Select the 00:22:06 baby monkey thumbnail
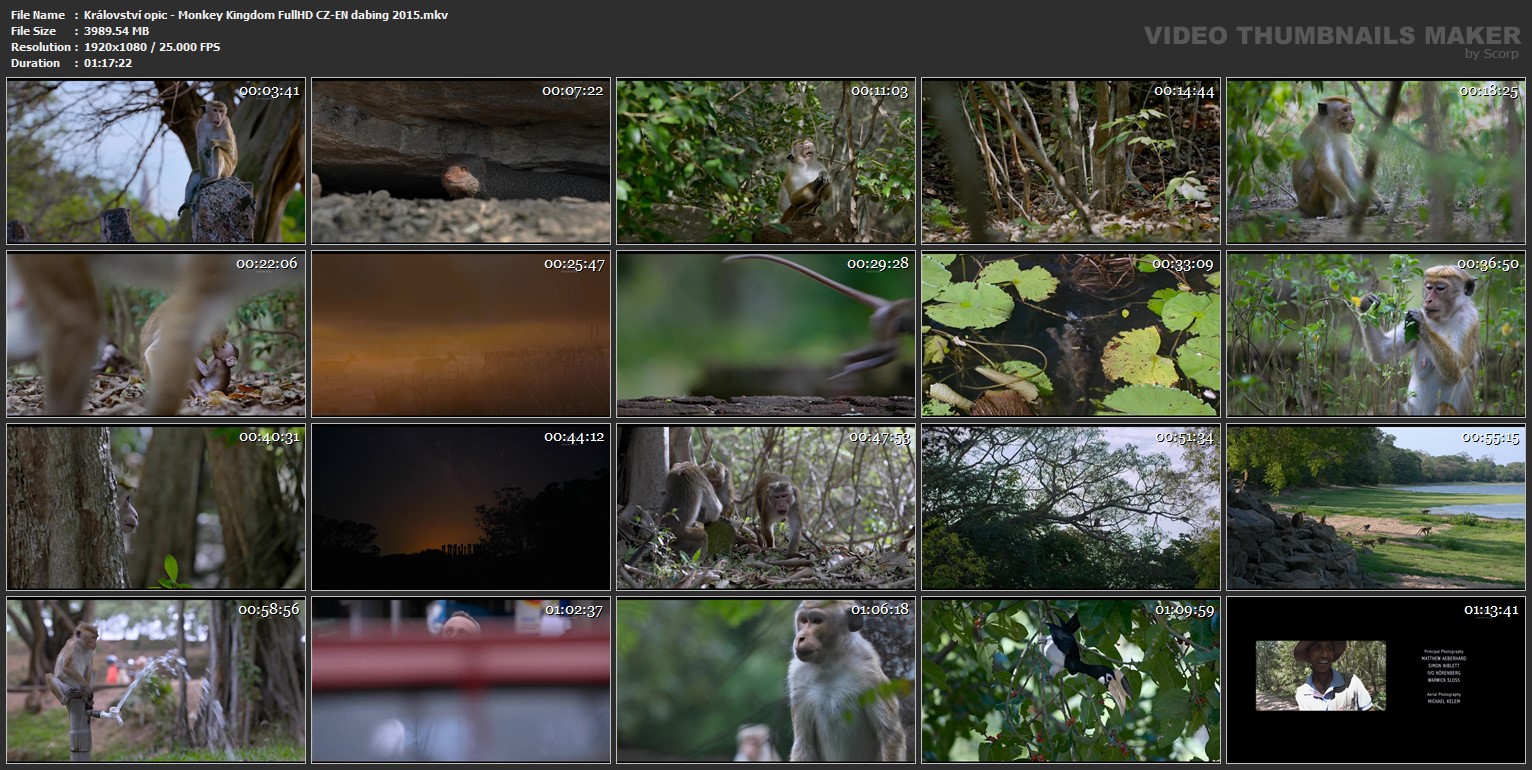 point(155,334)
